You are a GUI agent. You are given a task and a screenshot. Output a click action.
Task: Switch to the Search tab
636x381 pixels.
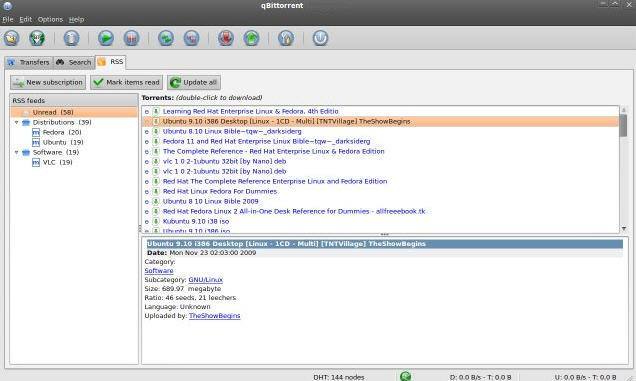click(74, 62)
